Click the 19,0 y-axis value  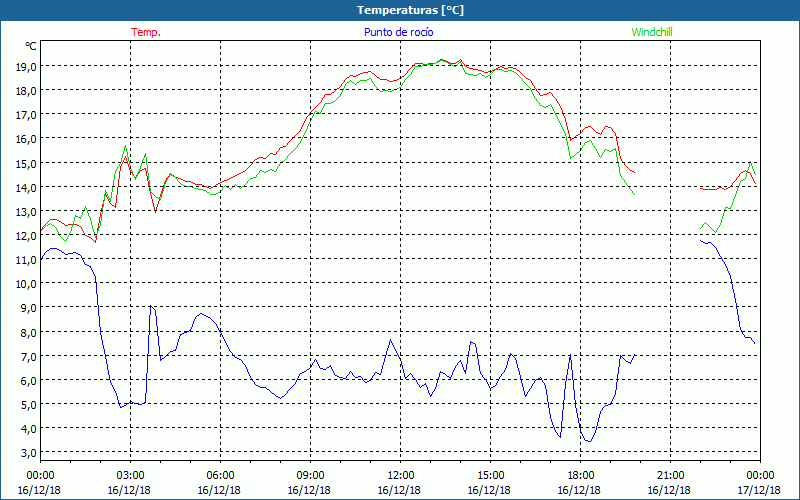26,66
